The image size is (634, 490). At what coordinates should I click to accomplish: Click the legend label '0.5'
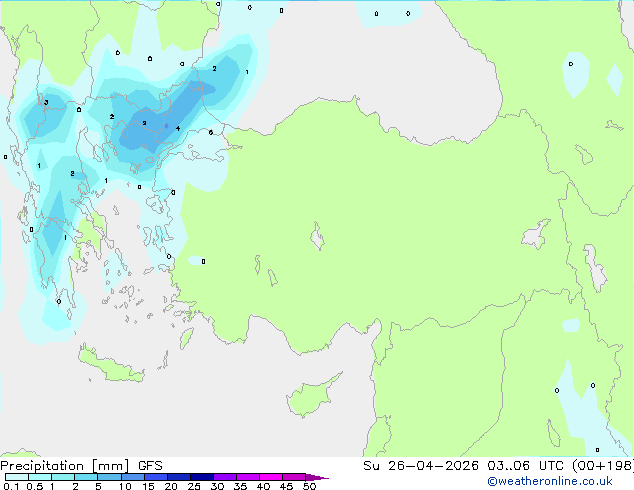tap(35, 486)
